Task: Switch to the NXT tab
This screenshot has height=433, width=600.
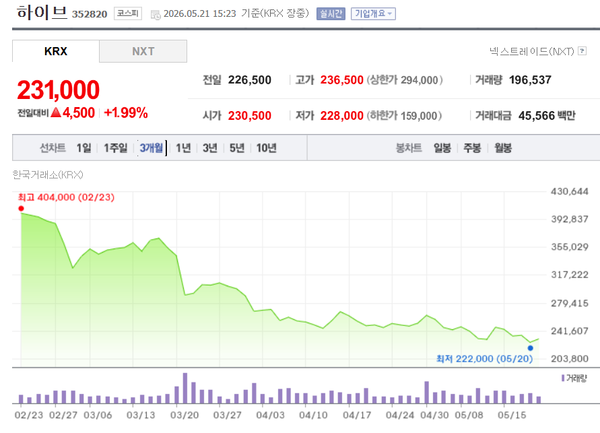Action: pos(143,51)
